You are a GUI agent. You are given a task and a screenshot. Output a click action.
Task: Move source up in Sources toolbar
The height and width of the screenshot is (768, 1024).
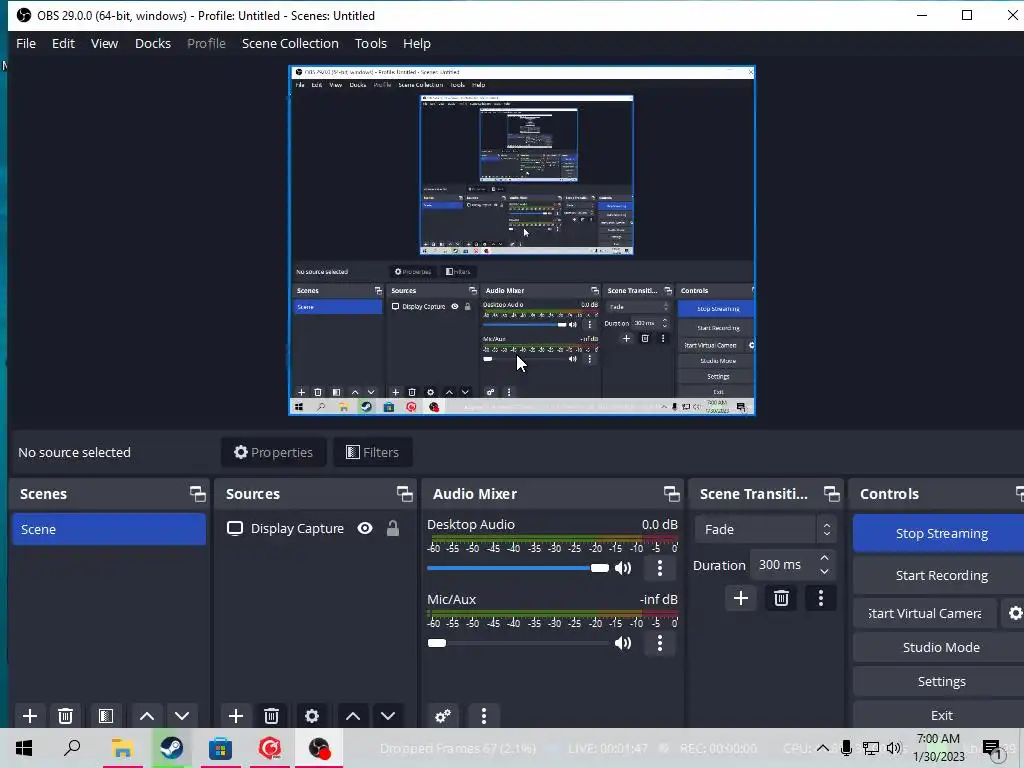pyautogui.click(x=353, y=716)
